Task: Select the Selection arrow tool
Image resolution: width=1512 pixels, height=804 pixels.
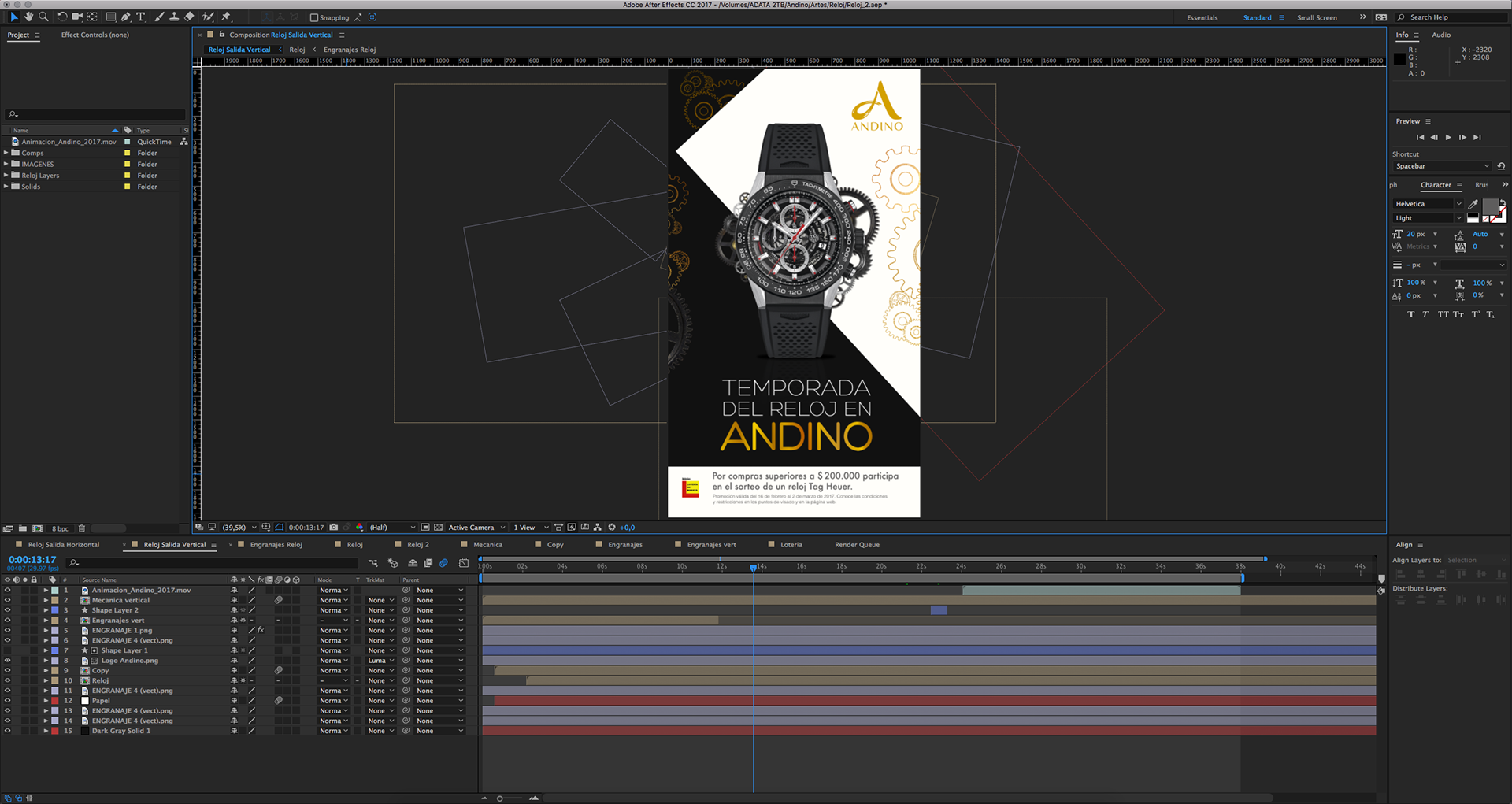Action: point(13,17)
